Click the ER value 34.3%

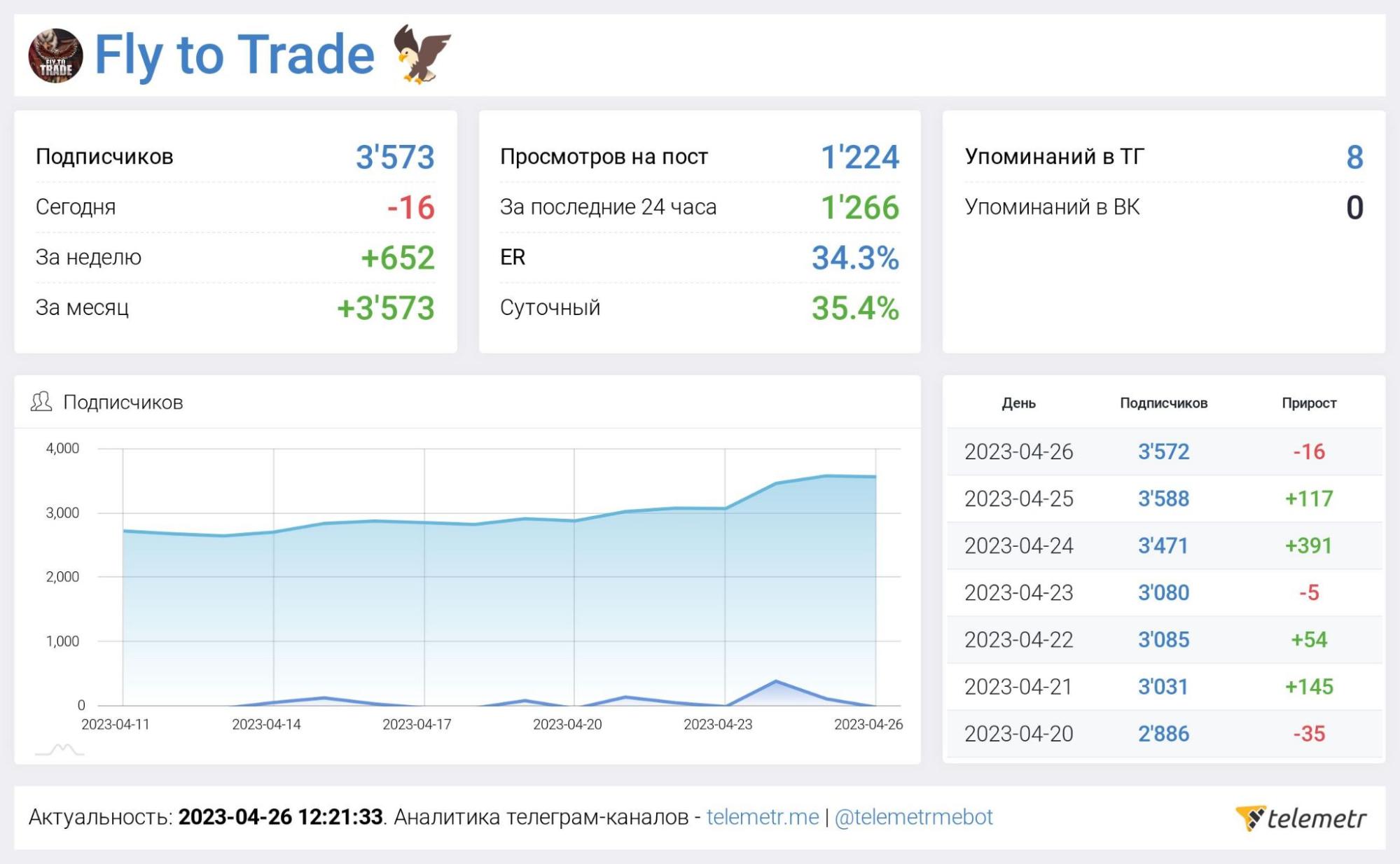pyautogui.click(x=855, y=258)
